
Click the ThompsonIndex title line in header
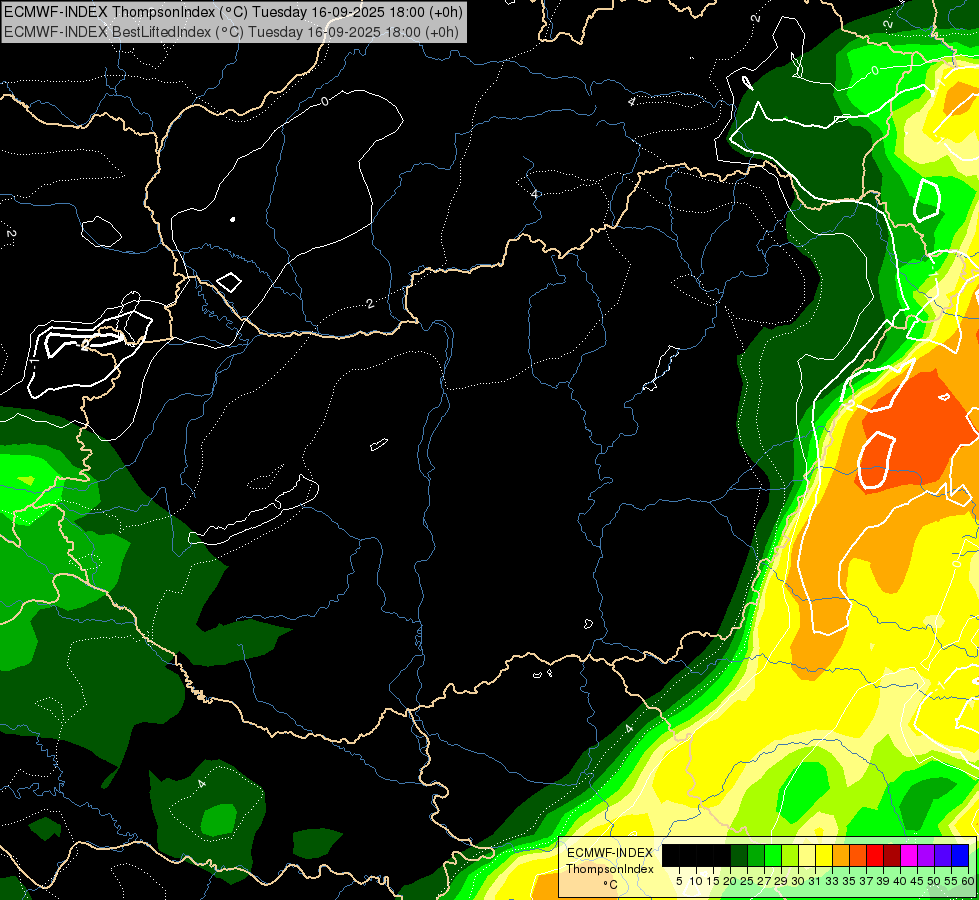234,12
